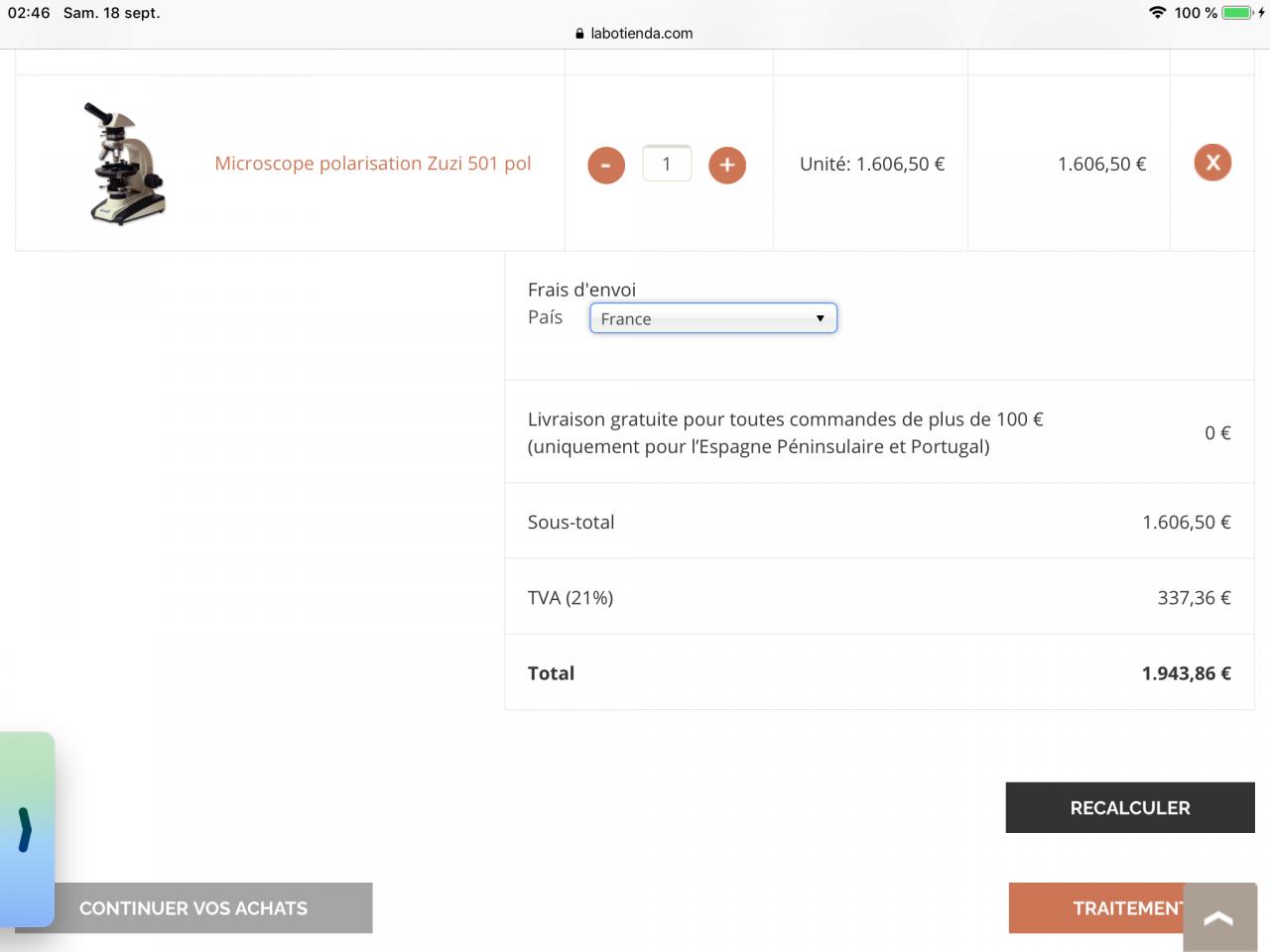Image resolution: width=1270 pixels, height=952 pixels.
Task: Click the microscope product thumbnail
Action: point(124,164)
